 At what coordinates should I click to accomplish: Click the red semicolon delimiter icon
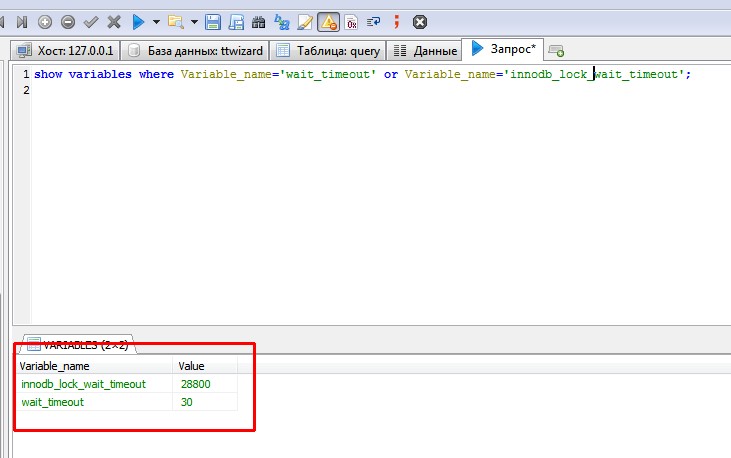coord(397,20)
